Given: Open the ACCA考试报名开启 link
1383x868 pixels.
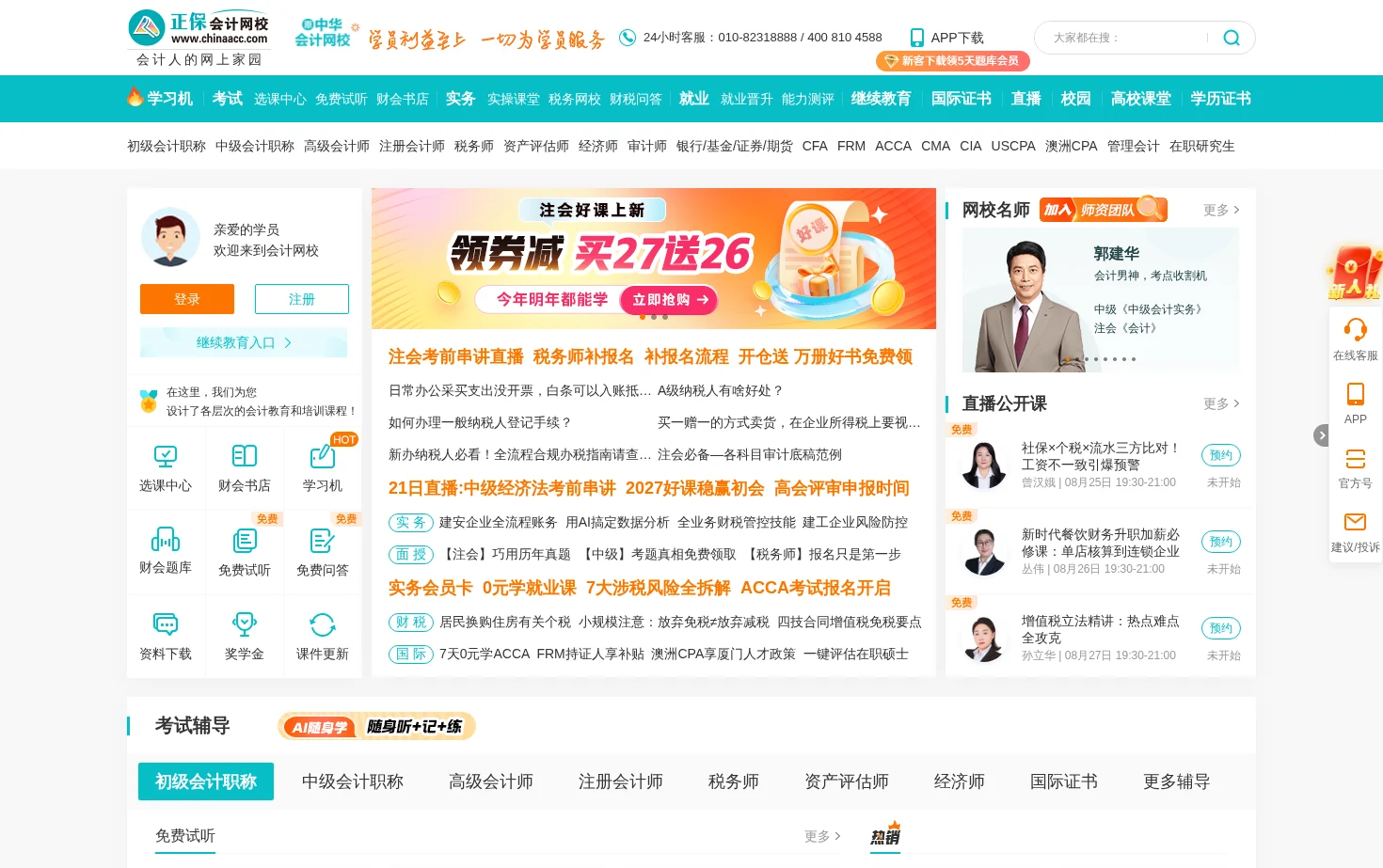Looking at the screenshot, I should [x=816, y=588].
